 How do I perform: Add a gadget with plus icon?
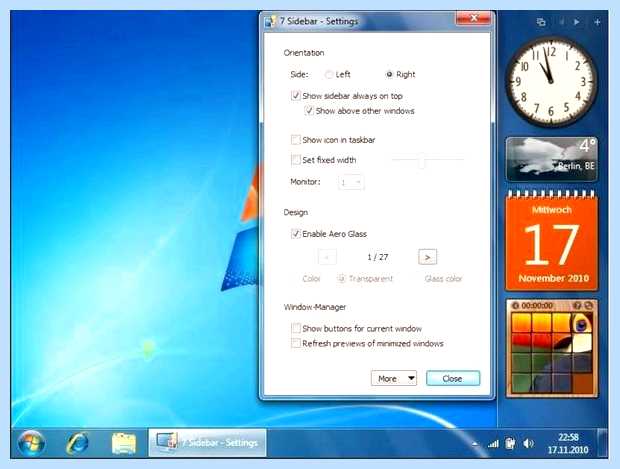click(597, 22)
